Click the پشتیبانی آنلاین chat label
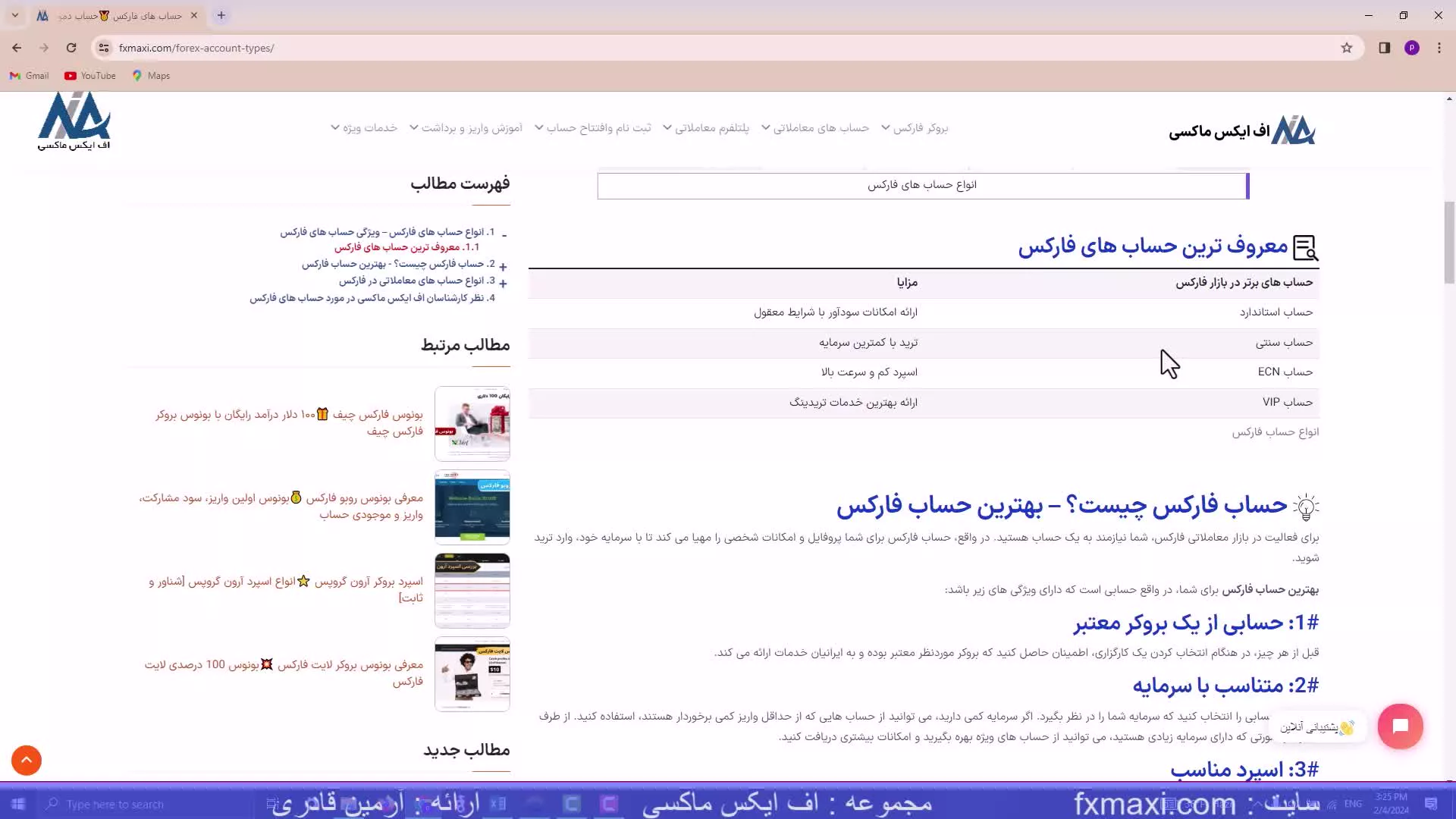The width and height of the screenshot is (1456, 819). (x=1318, y=727)
